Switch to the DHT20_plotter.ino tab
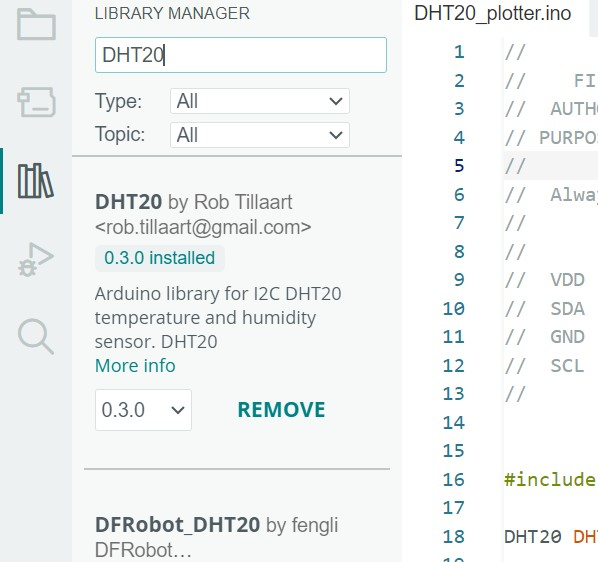The image size is (598, 562). click(493, 14)
